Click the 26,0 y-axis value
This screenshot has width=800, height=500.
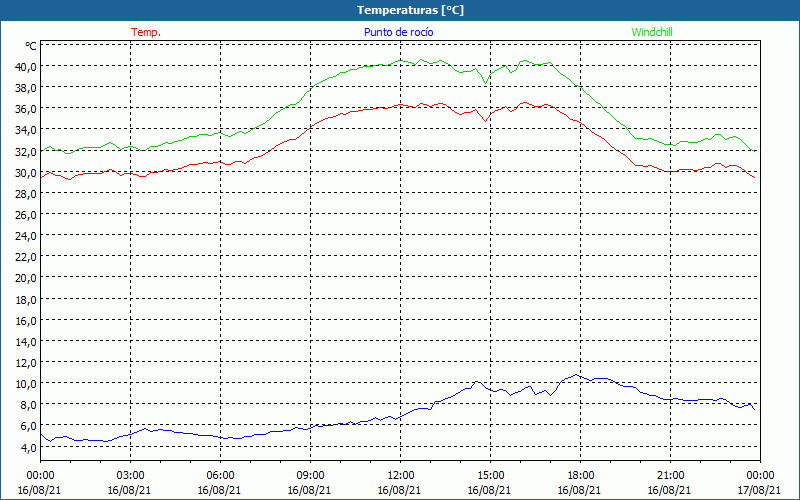click(27, 215)
